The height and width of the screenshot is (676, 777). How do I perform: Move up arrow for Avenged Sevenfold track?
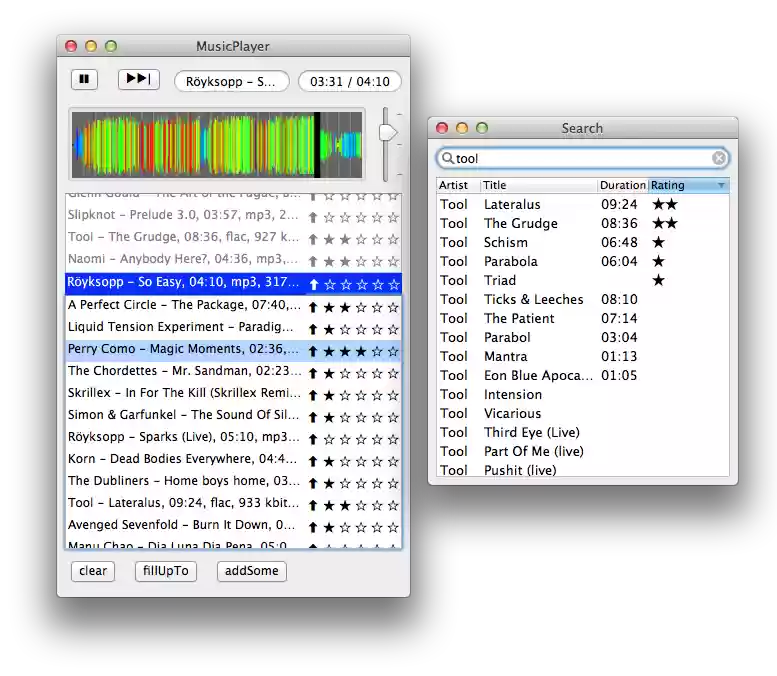(x=313, y=527)
